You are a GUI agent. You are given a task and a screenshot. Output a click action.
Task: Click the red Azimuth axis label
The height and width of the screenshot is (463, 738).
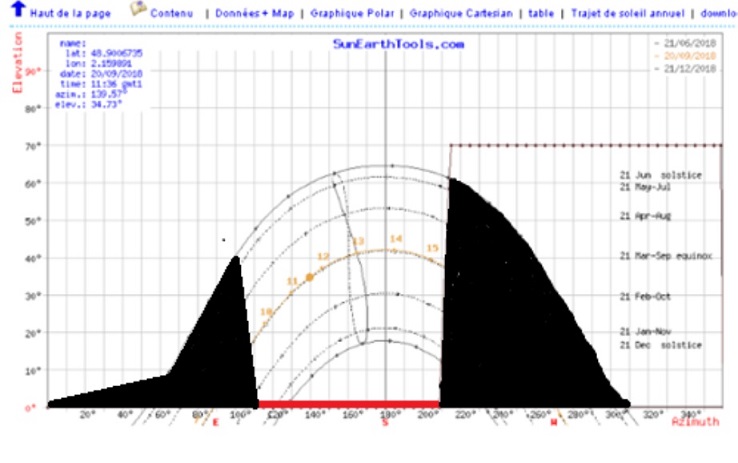tap(695, 422)
